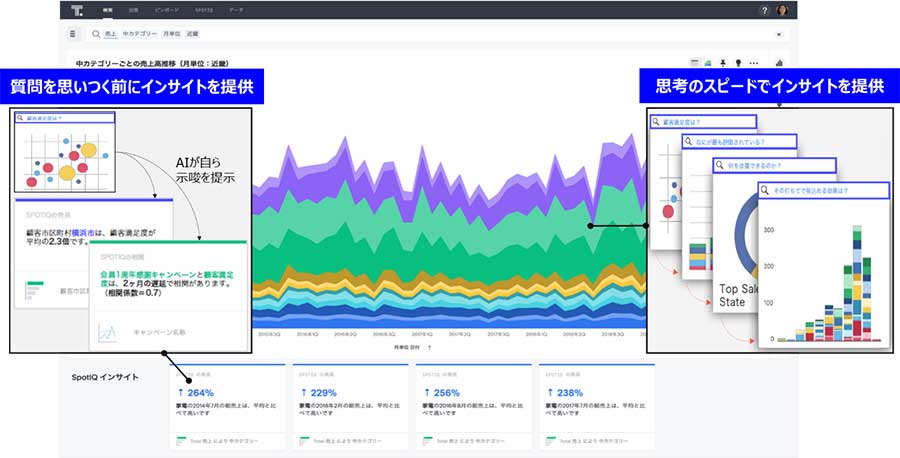
Task: Click the magnifier icon in main search bar
Action: coord(96,34)
